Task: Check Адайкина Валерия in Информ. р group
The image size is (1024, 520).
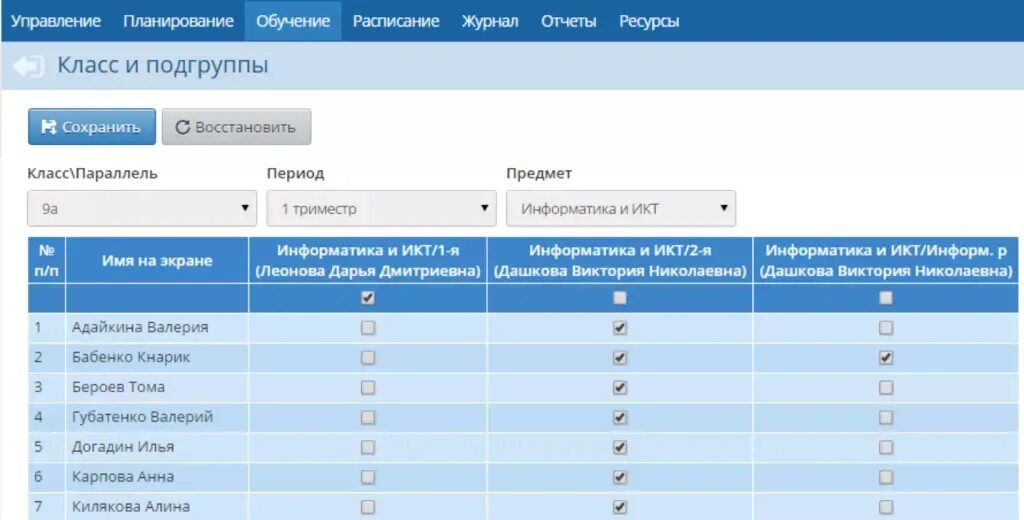Action: (x=886, y=327)
